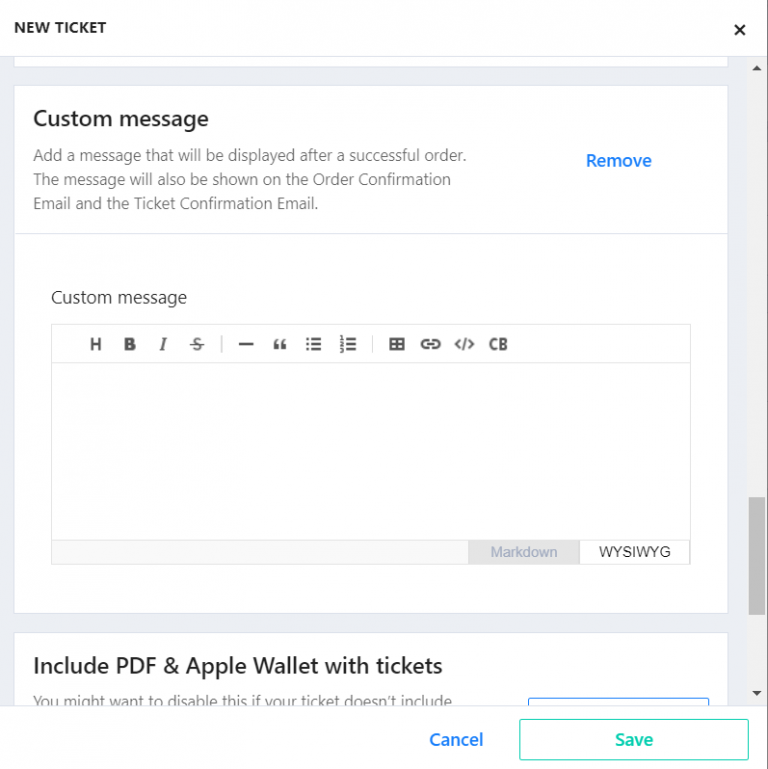Screen dimensions: 768x769
Task: Insert a code block (CB)
Action: tap(498, 344)
